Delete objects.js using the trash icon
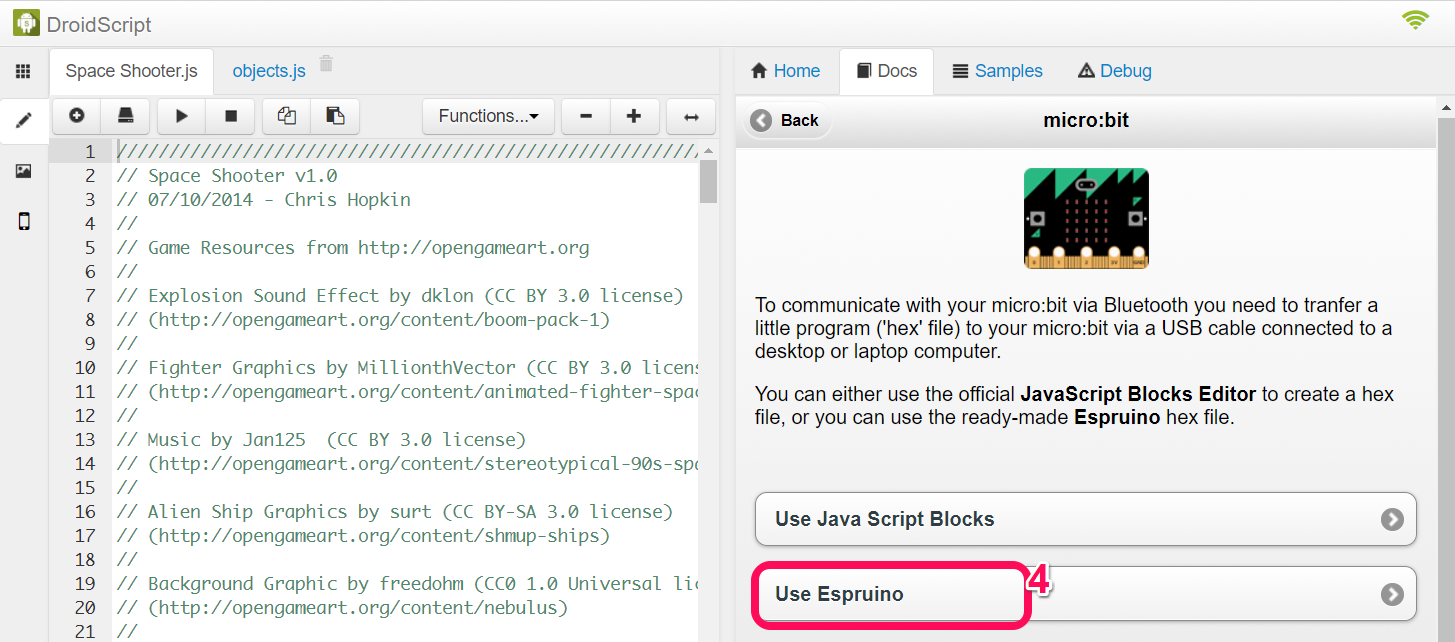This screenshot has height=642, width=1455. click(x=326, y=64)
